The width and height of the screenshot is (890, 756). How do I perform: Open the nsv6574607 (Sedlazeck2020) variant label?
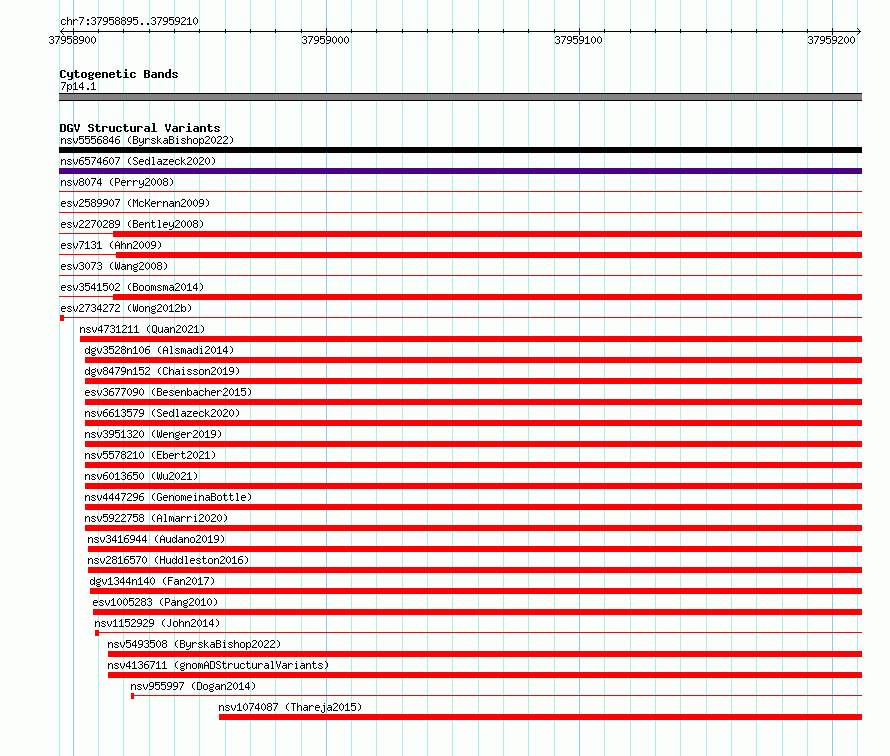pyautogui.click(x=138, y=161)
